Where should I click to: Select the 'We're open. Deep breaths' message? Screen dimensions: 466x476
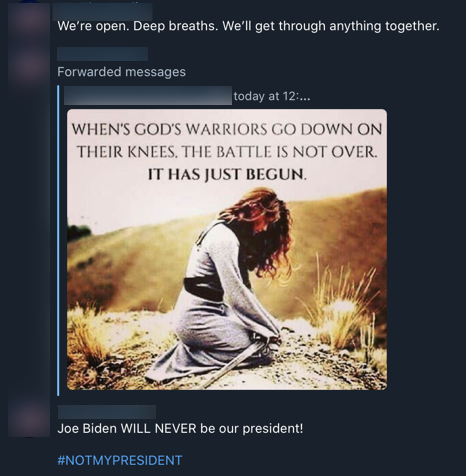click(x=248, y=26)
